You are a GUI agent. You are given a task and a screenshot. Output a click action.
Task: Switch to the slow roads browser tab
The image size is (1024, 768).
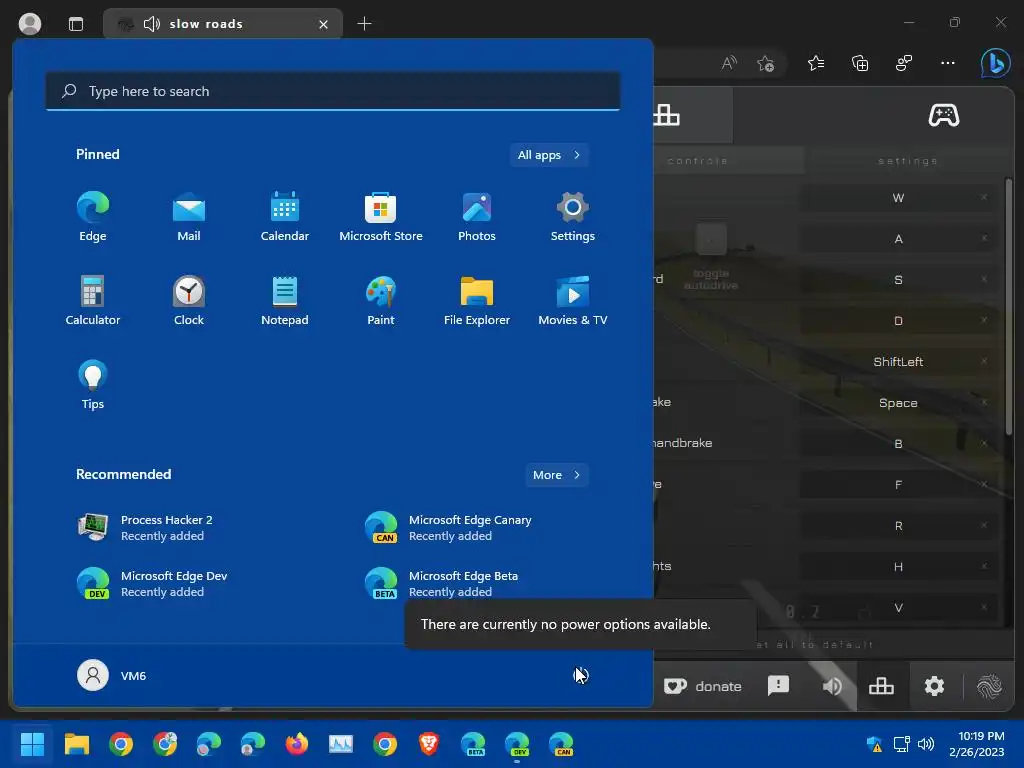[222, 24]
